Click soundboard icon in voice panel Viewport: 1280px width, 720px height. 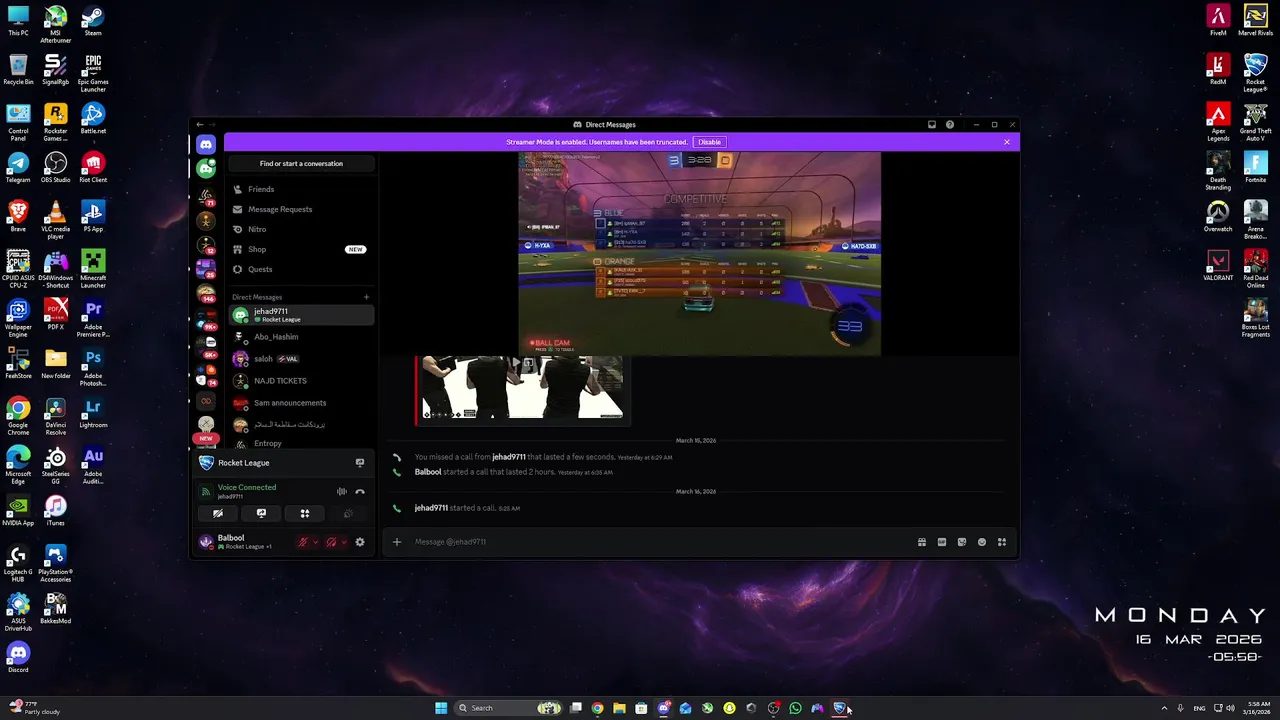tap(348, 514)
